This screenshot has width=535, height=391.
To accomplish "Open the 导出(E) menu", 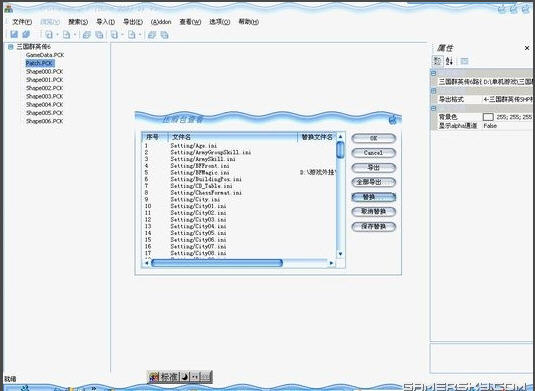I will [x=133, y=22].
